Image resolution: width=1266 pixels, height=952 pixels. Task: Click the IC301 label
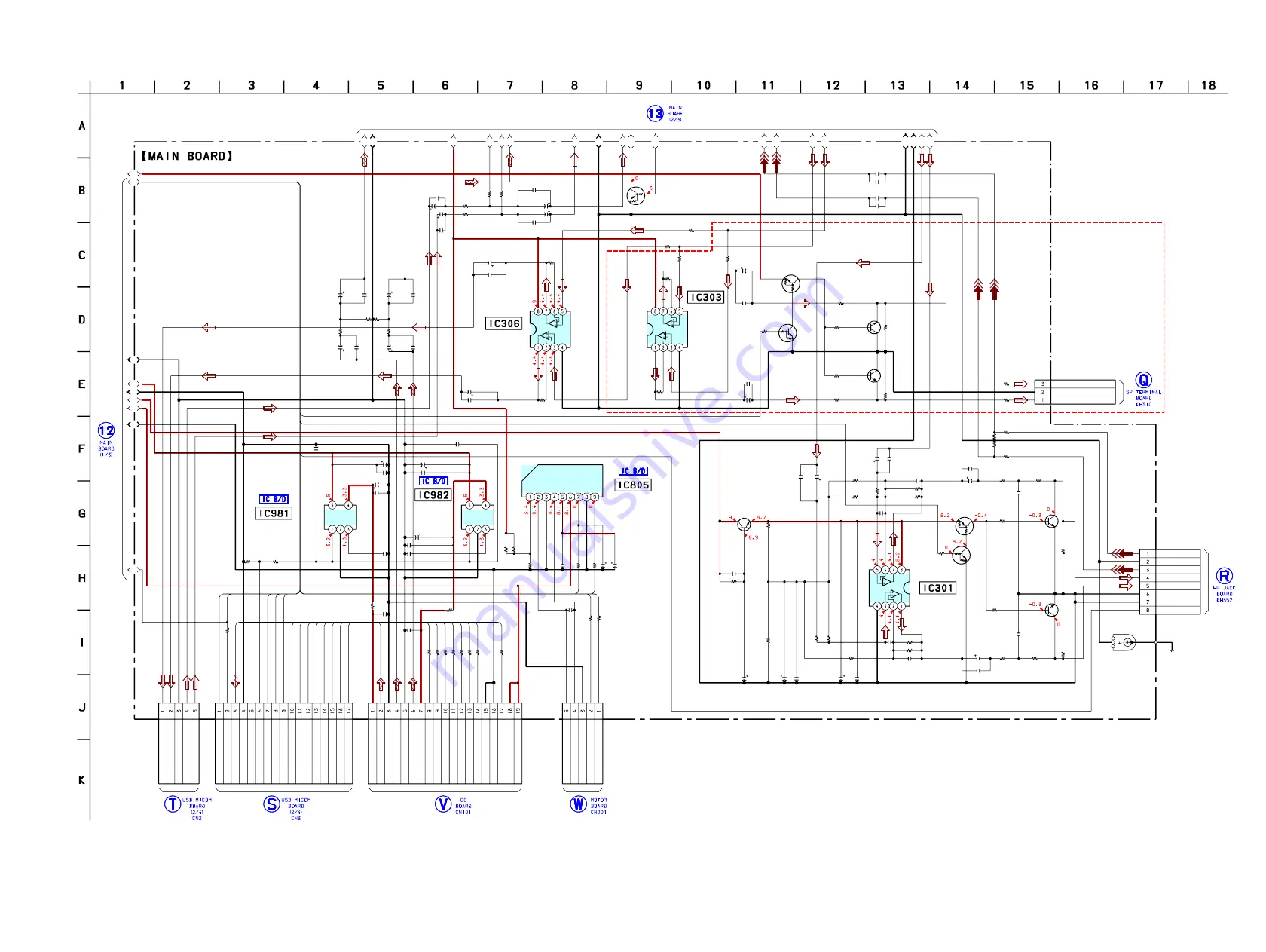938,588
